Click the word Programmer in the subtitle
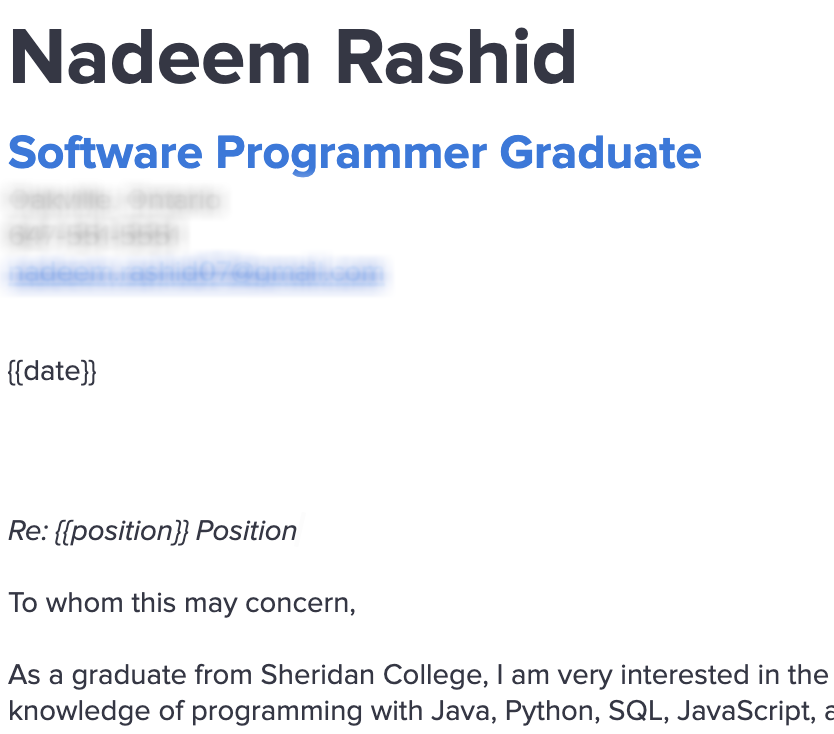 352,154
